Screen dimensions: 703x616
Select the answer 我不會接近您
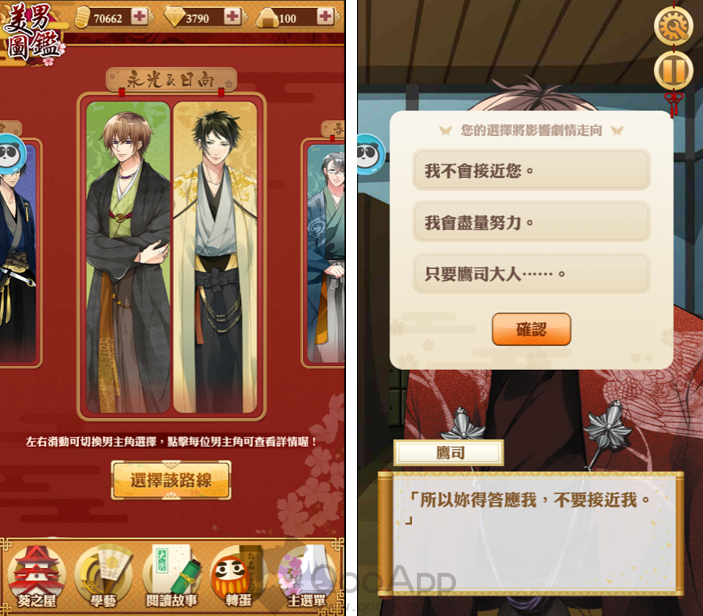click(x=531, y=170)
